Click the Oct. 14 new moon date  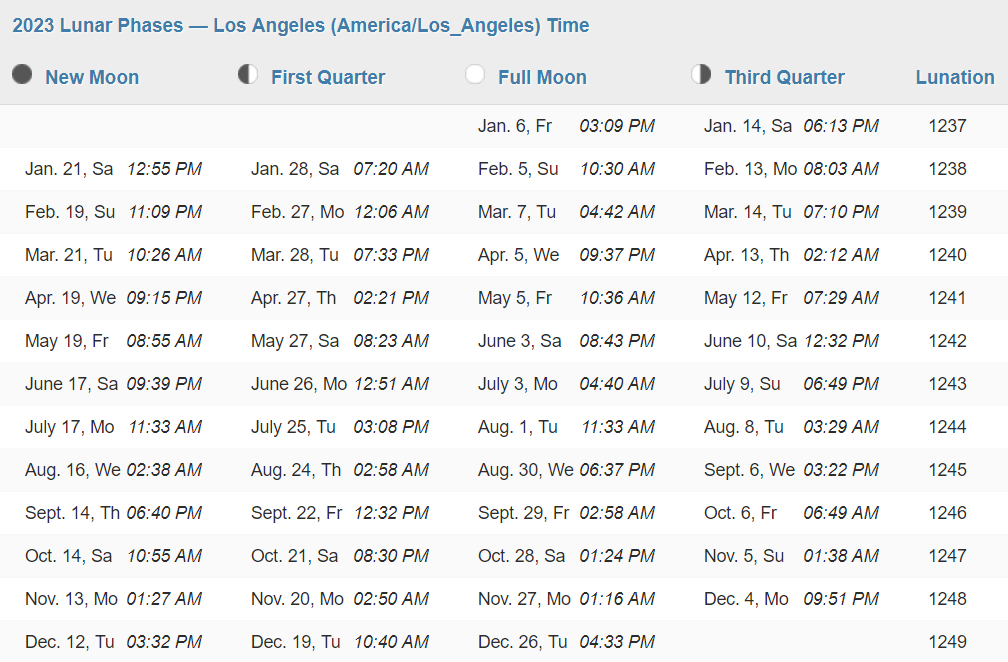click(x=69, y=556)
